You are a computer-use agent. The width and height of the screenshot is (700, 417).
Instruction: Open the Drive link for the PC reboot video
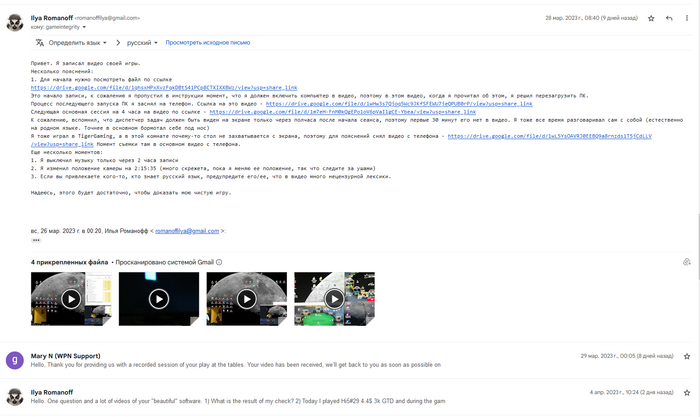[x=399, y=104]
